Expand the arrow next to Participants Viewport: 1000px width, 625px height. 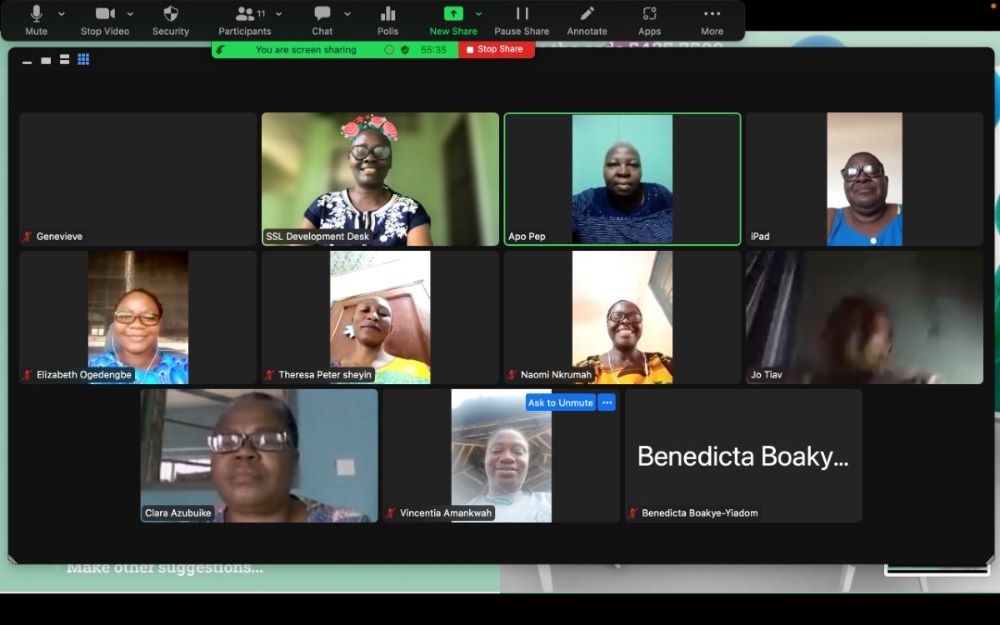(279, 14)
